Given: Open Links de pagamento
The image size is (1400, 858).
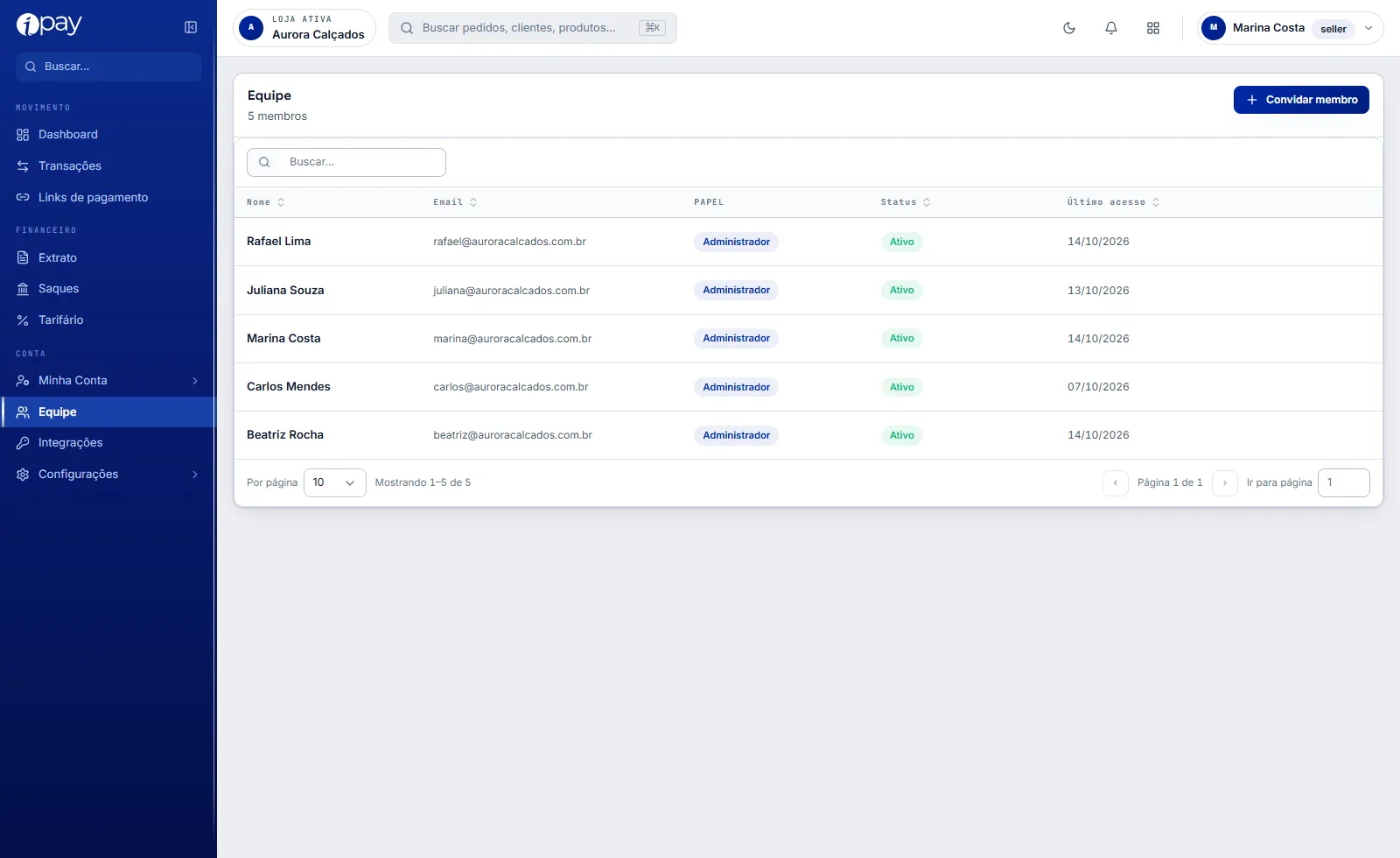Looking at the screenshot, I should [x=108, y=198].
